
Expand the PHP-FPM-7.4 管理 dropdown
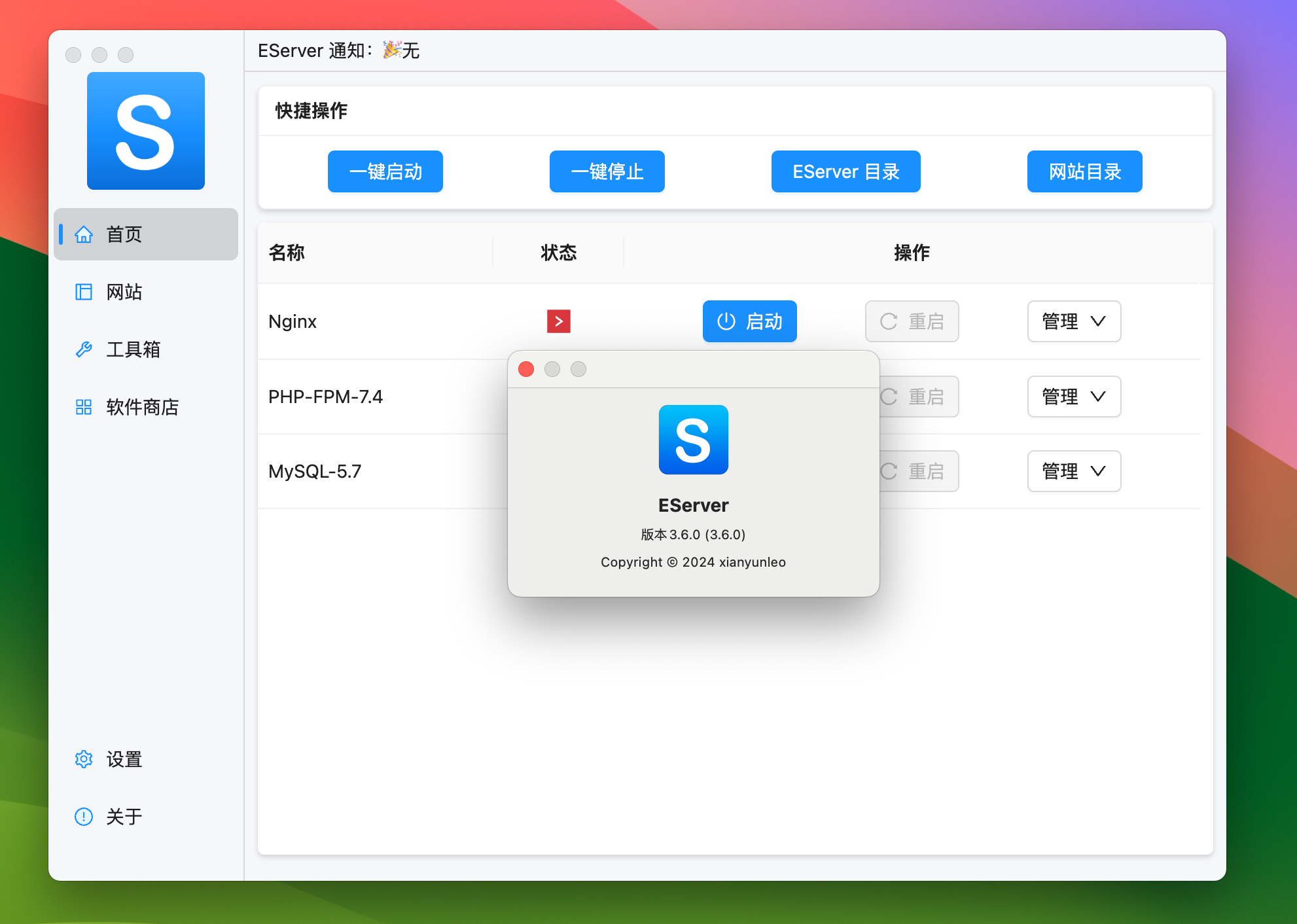coord(1075,397)
